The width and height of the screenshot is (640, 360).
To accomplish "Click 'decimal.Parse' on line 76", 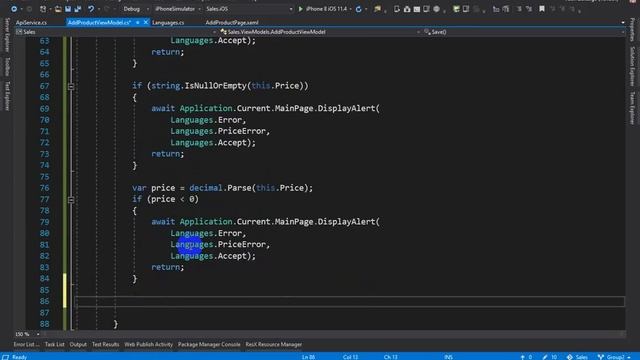I will (x=220, y=188).
